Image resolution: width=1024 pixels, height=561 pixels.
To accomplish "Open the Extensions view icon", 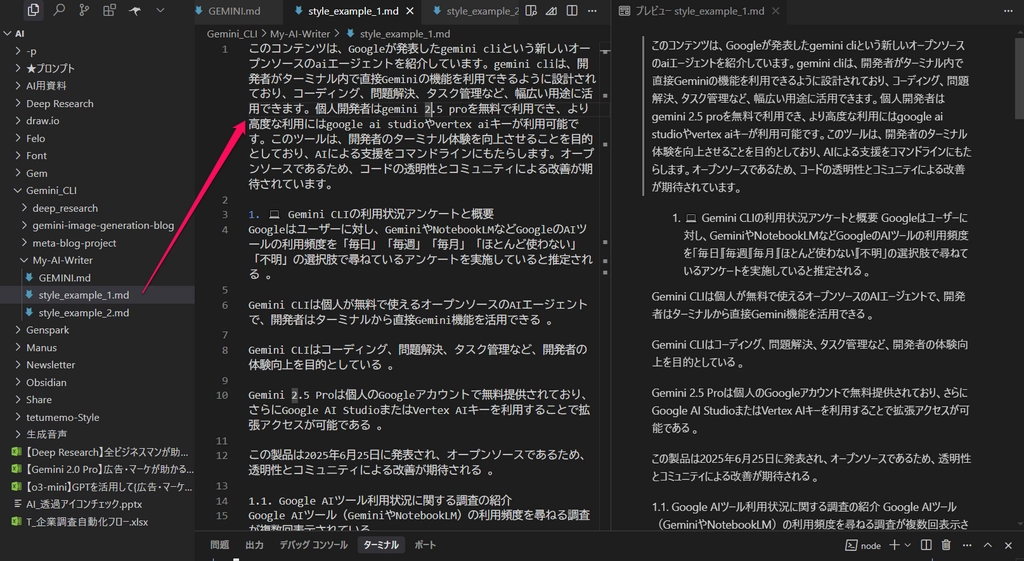I will point(109,10).
